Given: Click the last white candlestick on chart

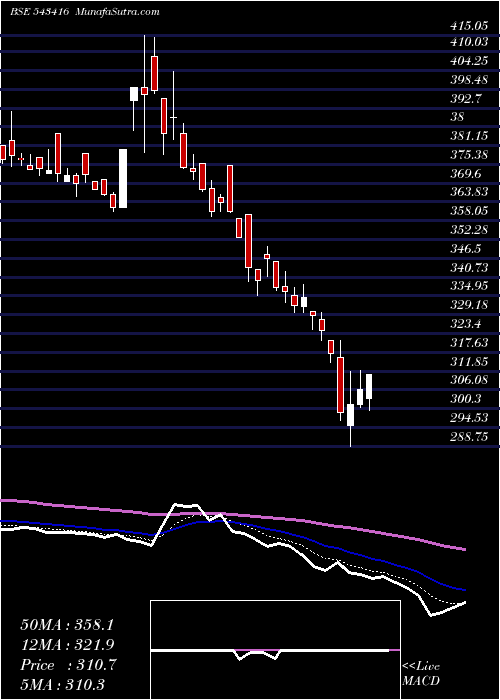Looking at the screenshot, I should (x=369, y=387).
